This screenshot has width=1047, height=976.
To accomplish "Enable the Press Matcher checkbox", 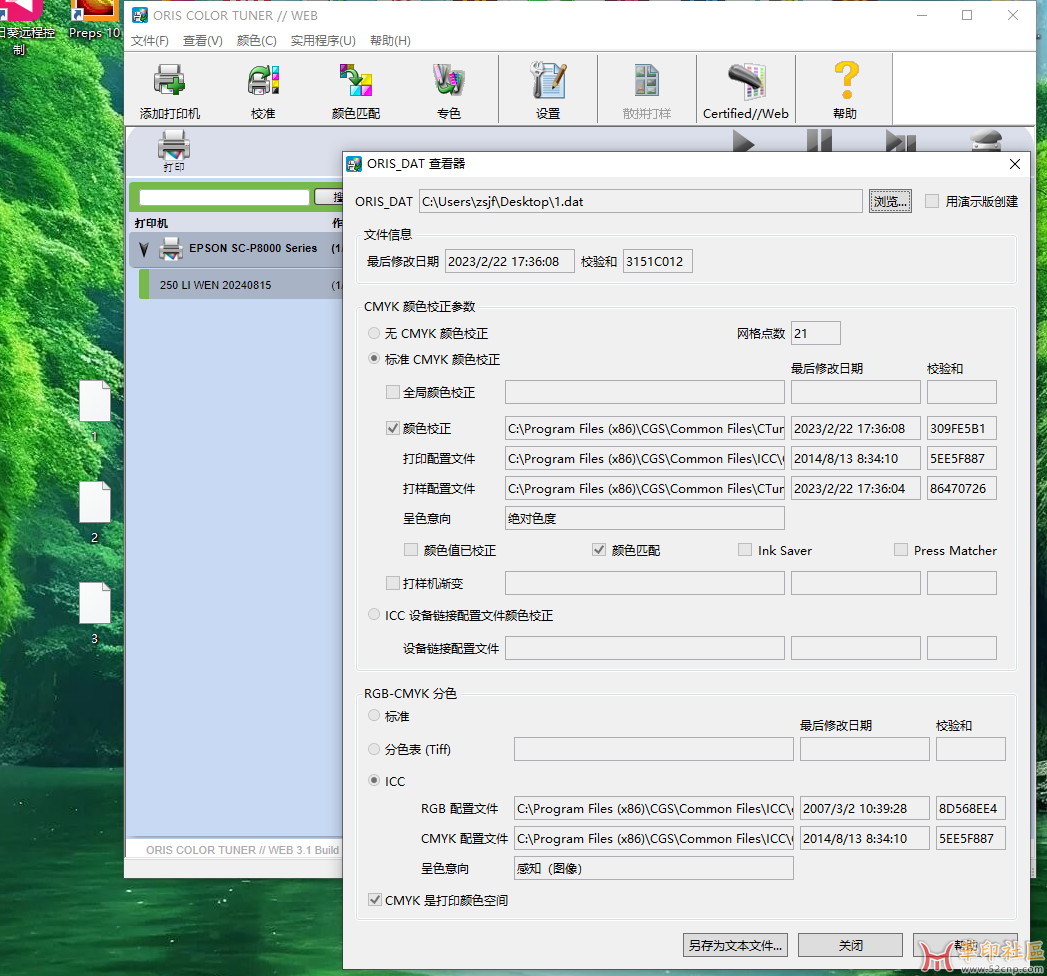I will pyautogui.click(x=901, y=549).
